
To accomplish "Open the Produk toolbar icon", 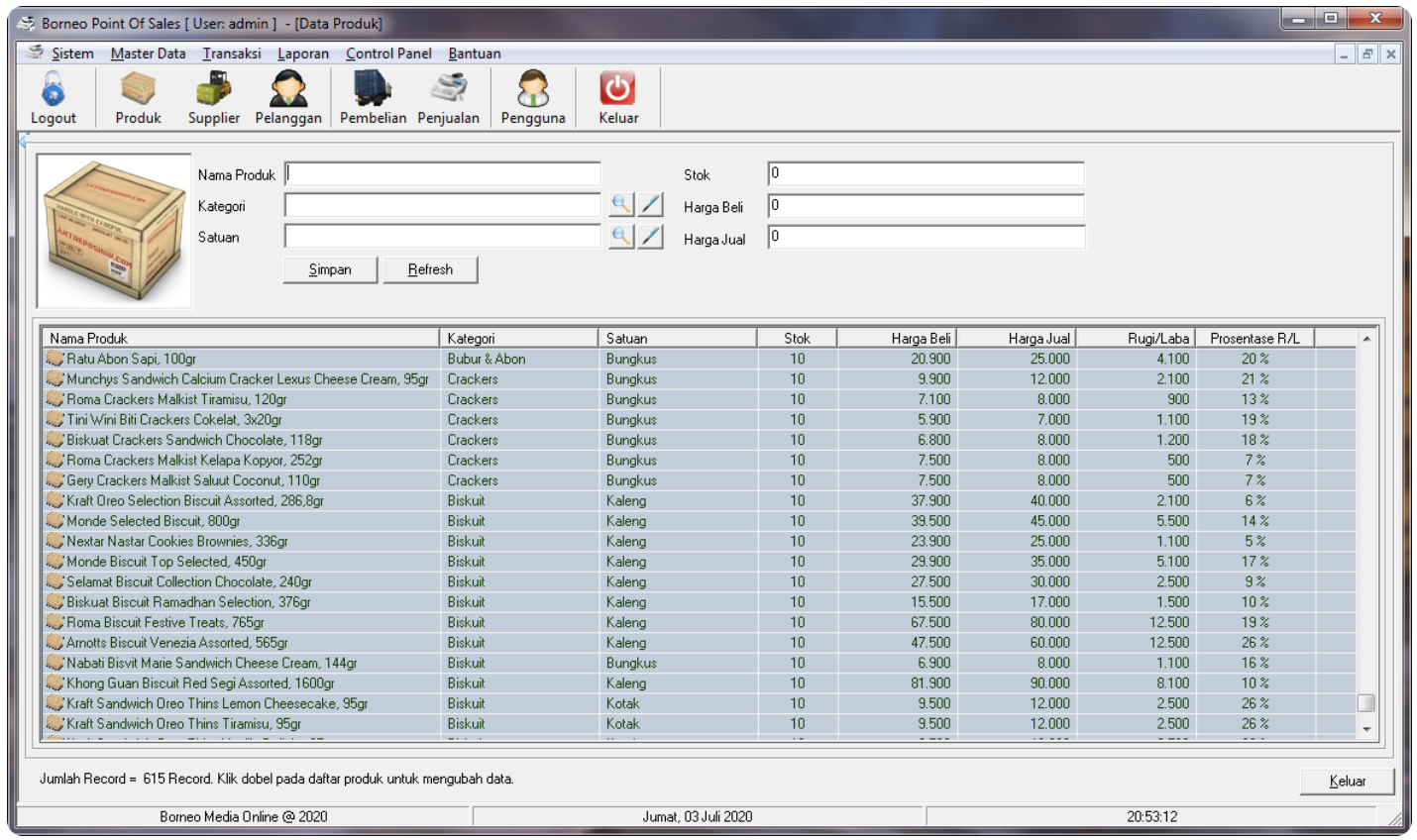I will click(138, 89).
